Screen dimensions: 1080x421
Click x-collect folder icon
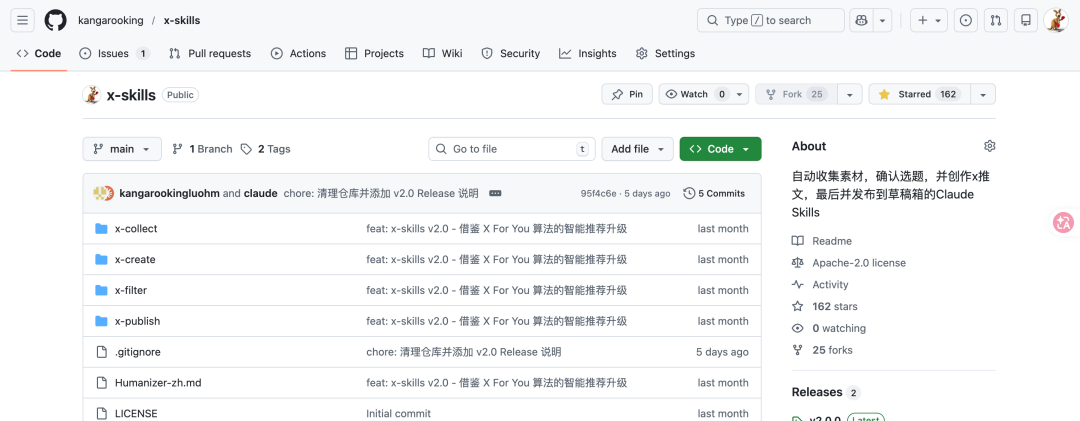102,229
